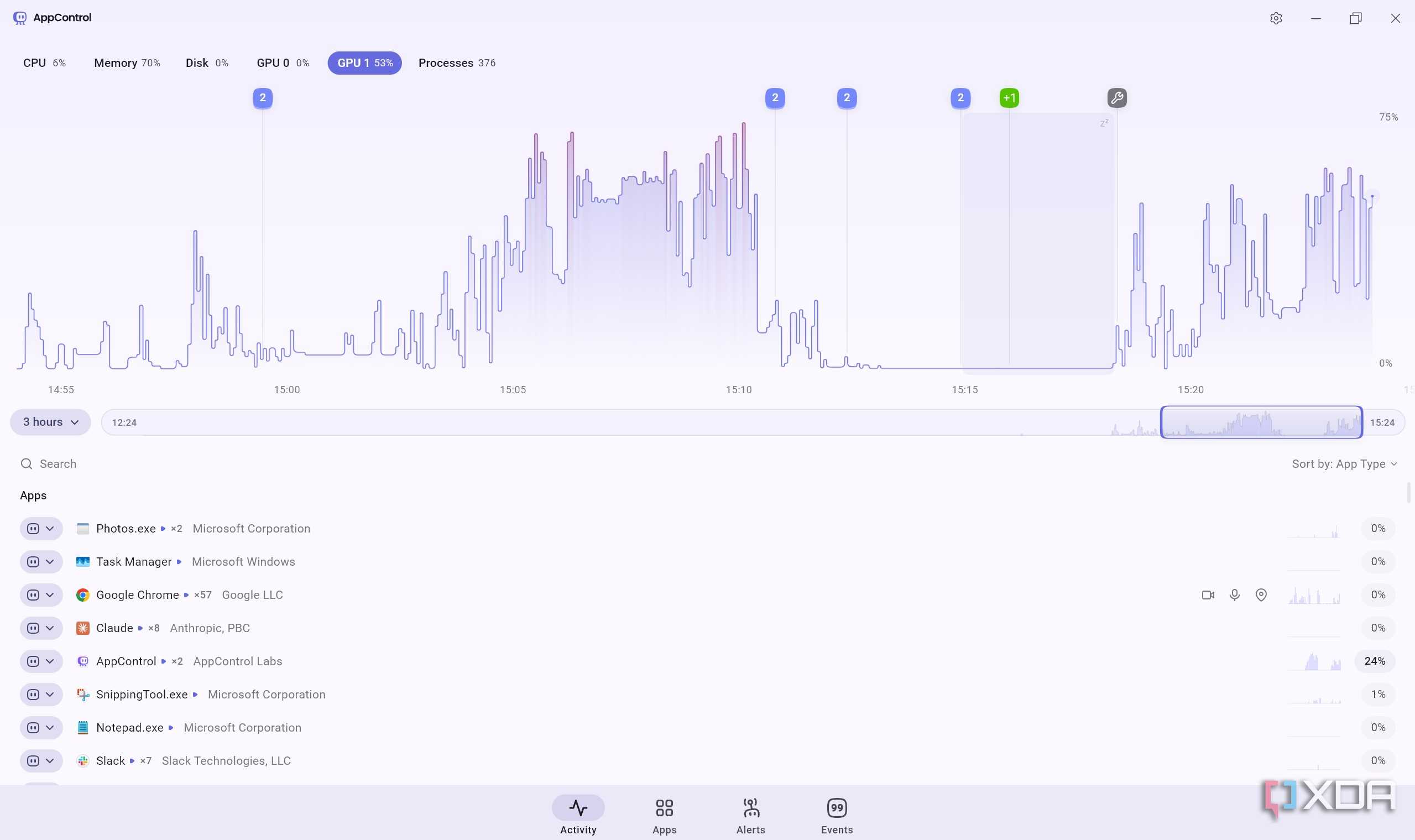
Task: Click the green +1 event marker
Action: (x=1009, y=98)
